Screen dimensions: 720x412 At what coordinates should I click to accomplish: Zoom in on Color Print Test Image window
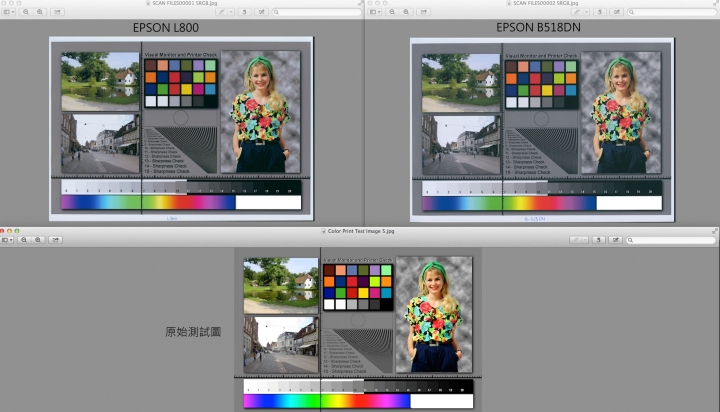coord(38,240)
